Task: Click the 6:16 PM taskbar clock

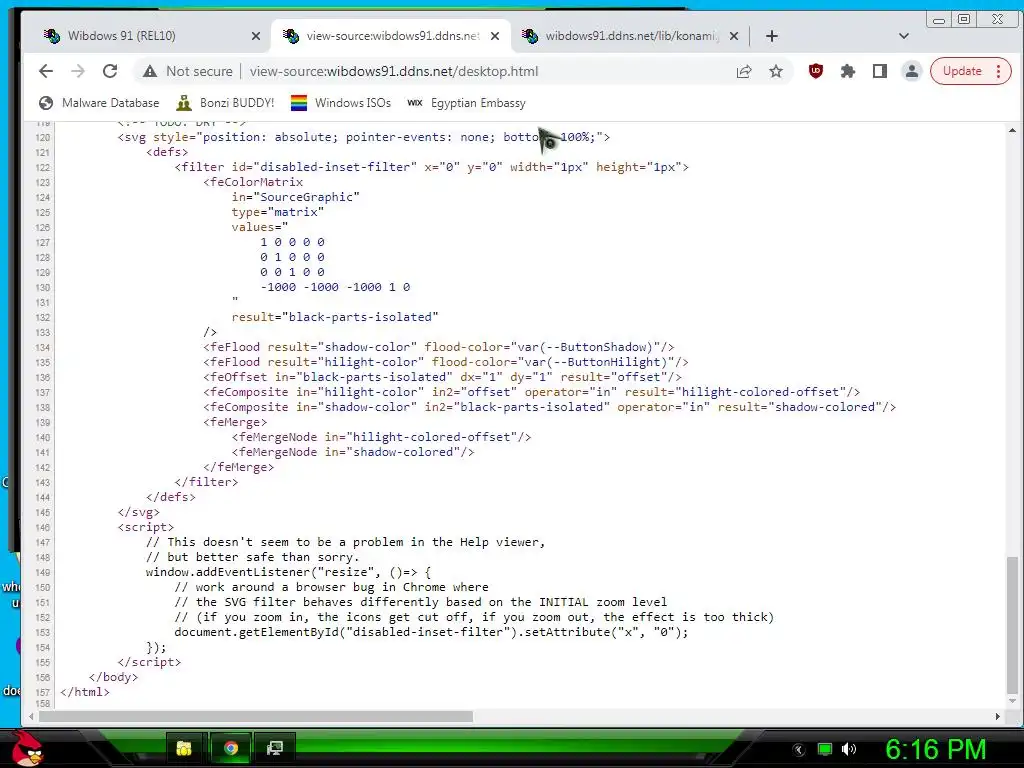Action: point(935,749)
